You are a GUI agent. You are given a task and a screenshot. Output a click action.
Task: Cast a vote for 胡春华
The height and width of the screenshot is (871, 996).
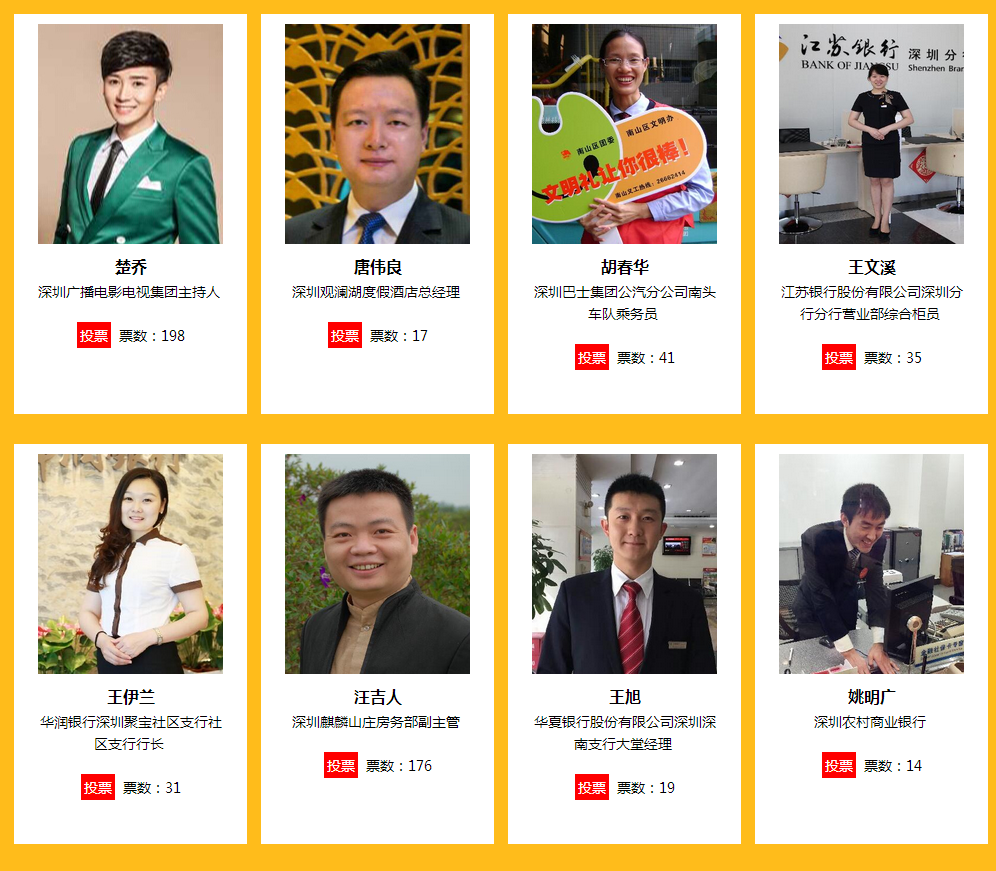592,358
